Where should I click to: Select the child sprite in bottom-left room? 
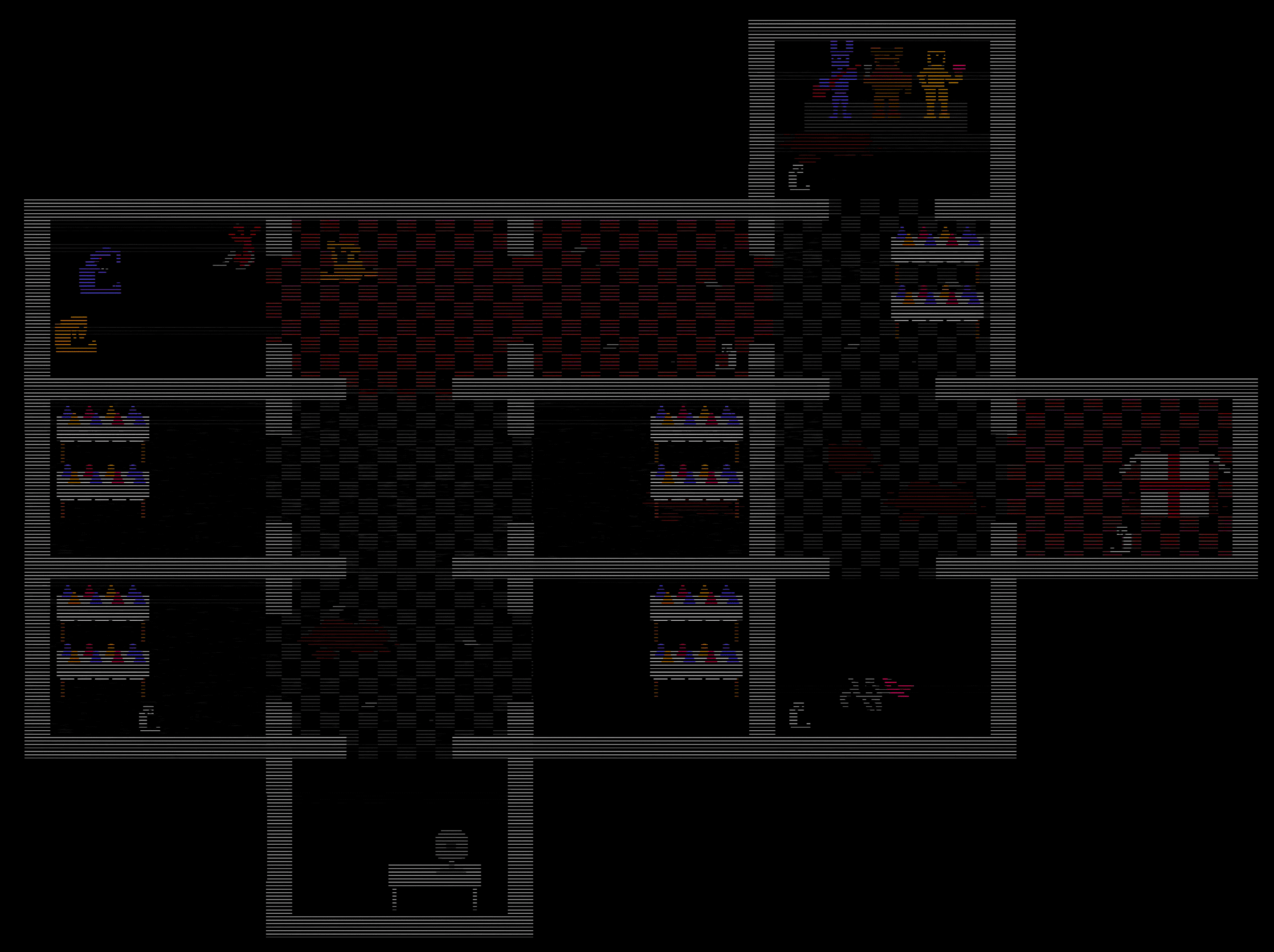pyautogui.click(x=150, y=718)
